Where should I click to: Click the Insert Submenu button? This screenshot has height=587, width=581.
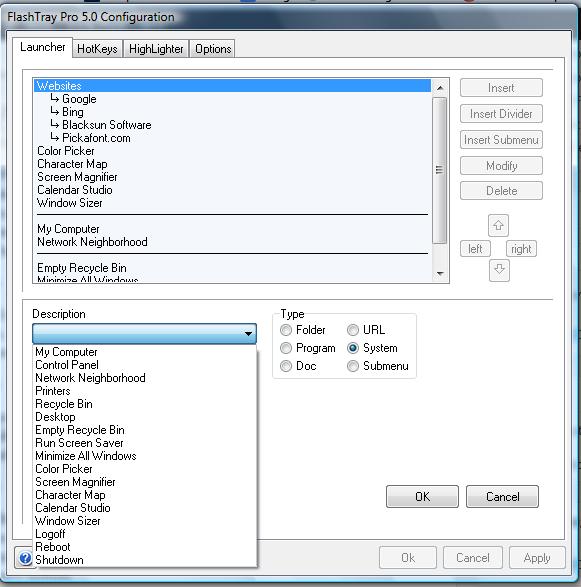point(501,140)
